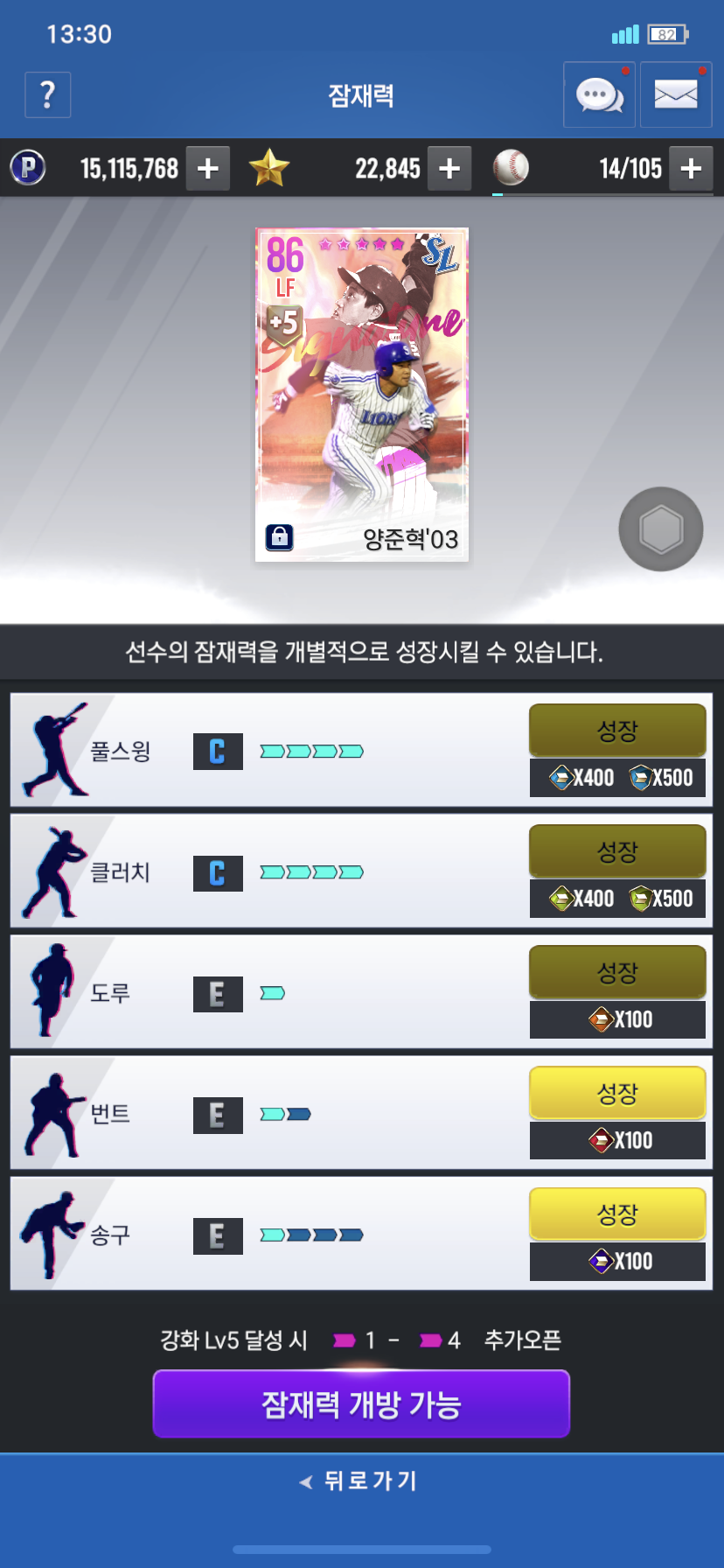The width and height of the screenshot is (724, 1568).
Task: Tap the baseball stamina icon
Action: (511, 166)
